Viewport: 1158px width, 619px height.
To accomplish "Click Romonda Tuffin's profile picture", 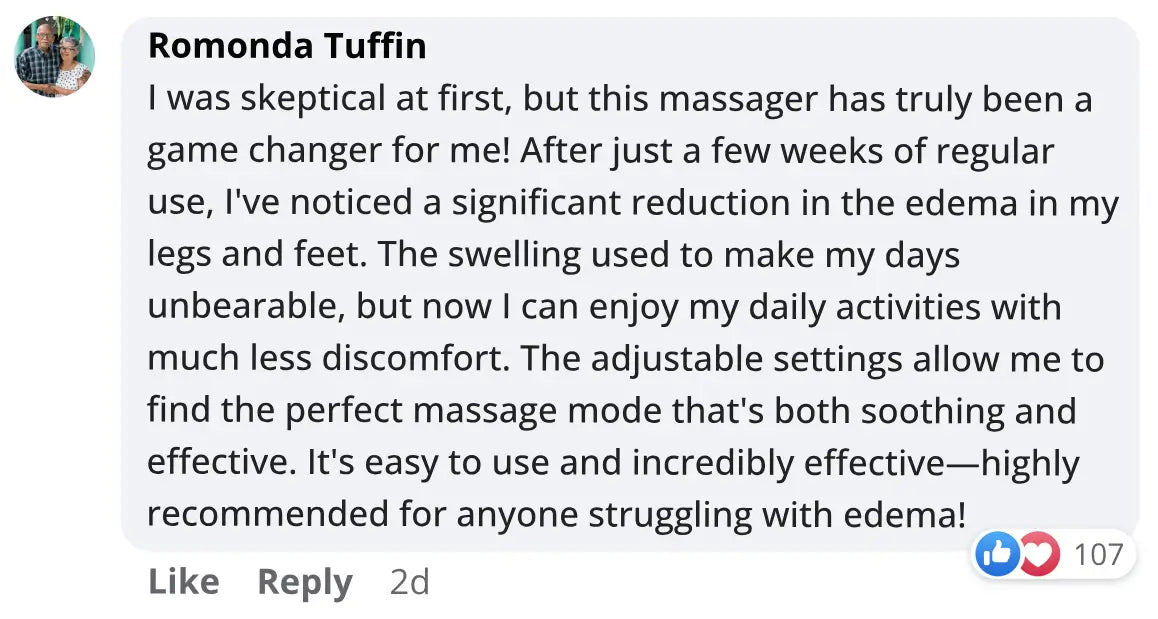I will [54, 57].
